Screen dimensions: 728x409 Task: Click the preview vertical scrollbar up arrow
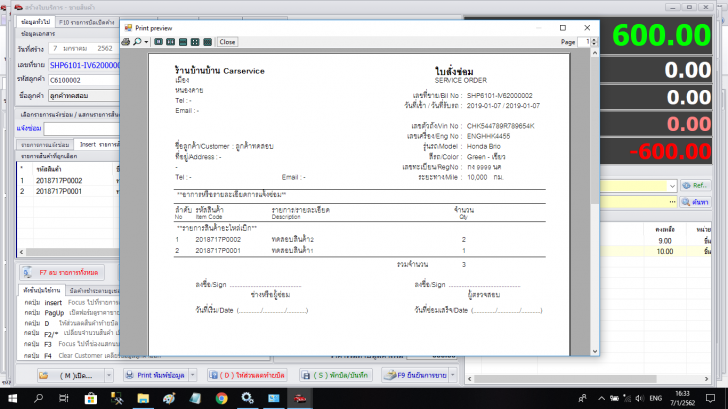(595, 53)
